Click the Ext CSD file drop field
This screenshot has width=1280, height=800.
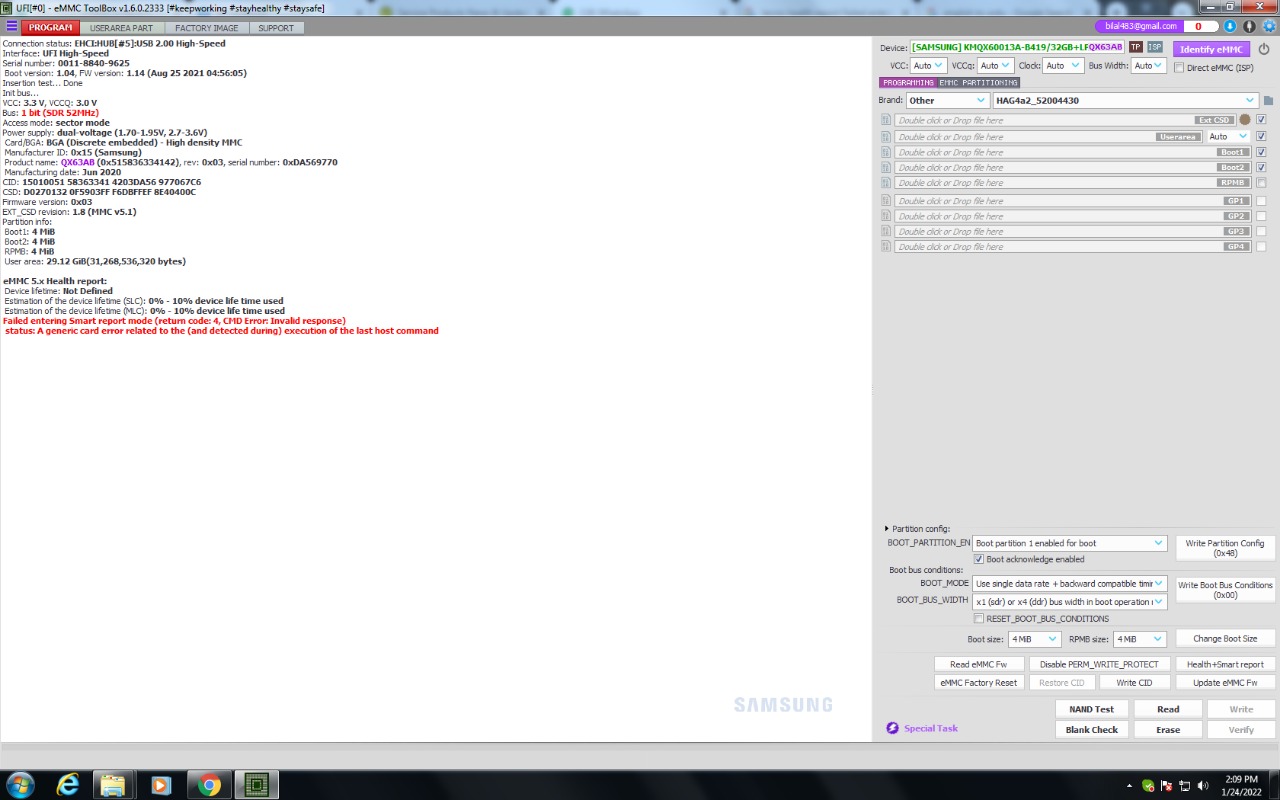(1065, 120)
